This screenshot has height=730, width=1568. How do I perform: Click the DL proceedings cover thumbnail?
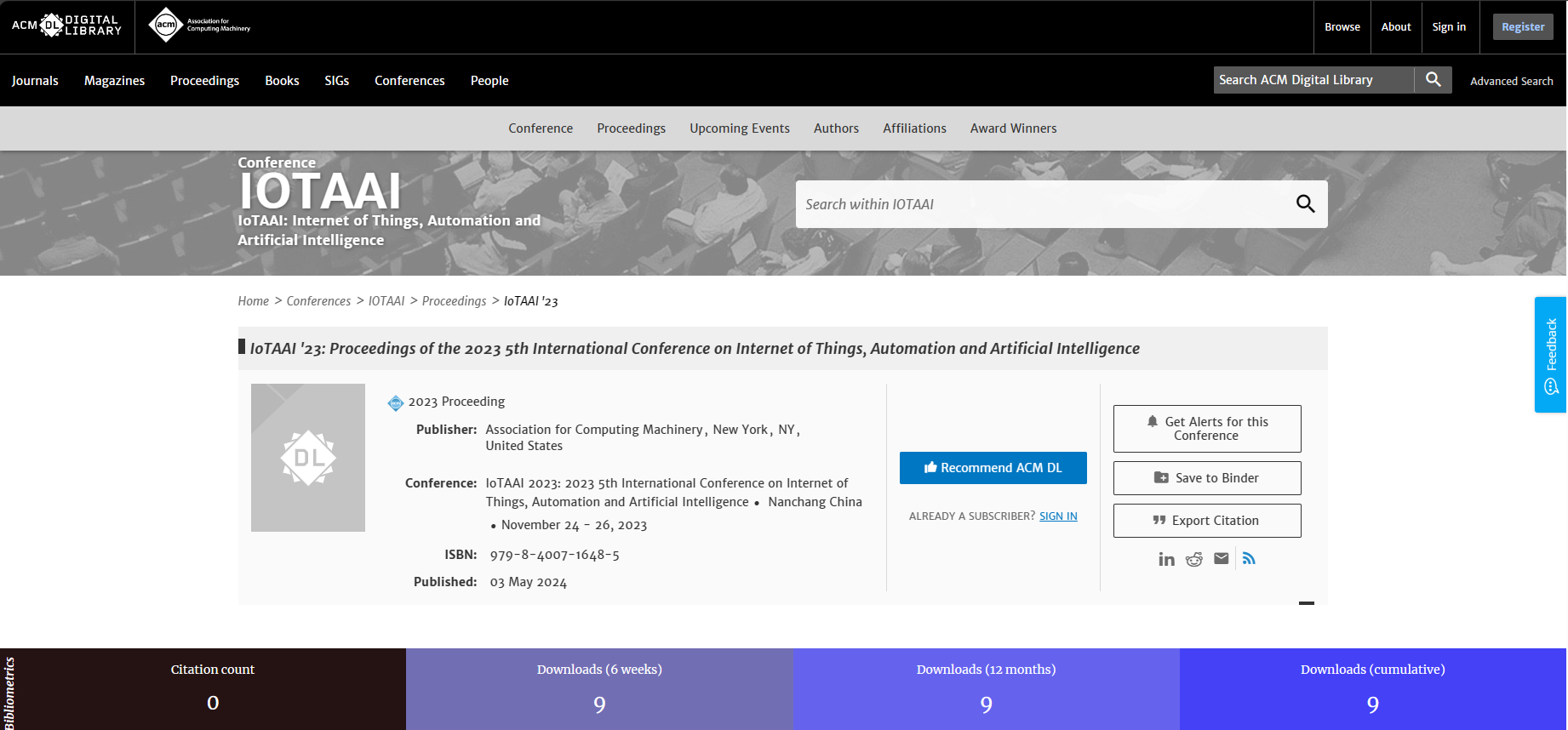click(308, 458)
